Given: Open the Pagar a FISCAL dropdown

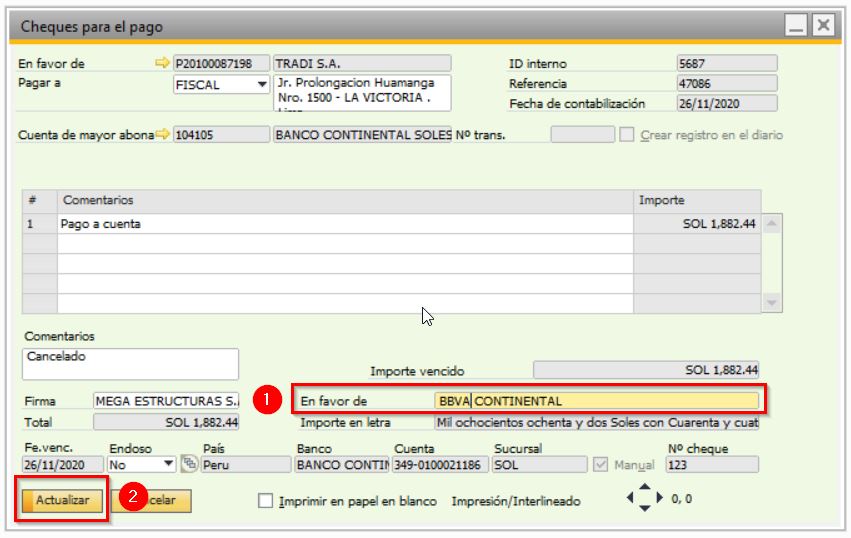Looking at the screenshot, I should [262, 85].
